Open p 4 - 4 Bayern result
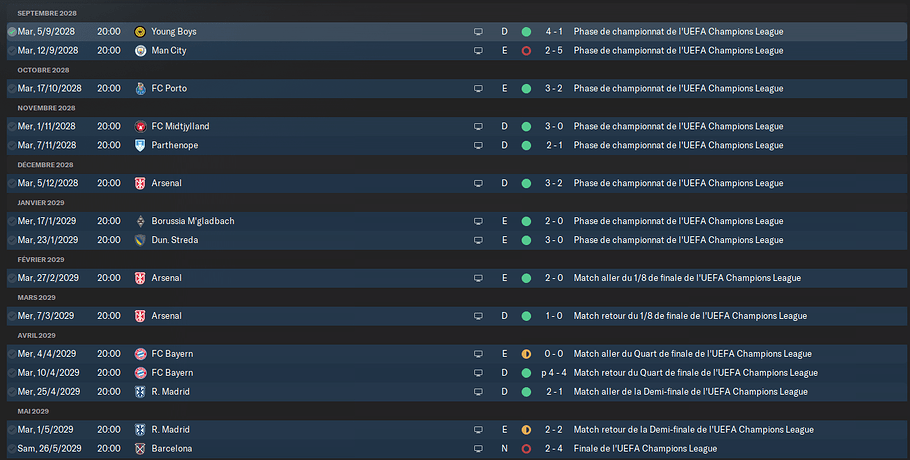The height and width of the screenshot is (460, 910). click(554, 373)
